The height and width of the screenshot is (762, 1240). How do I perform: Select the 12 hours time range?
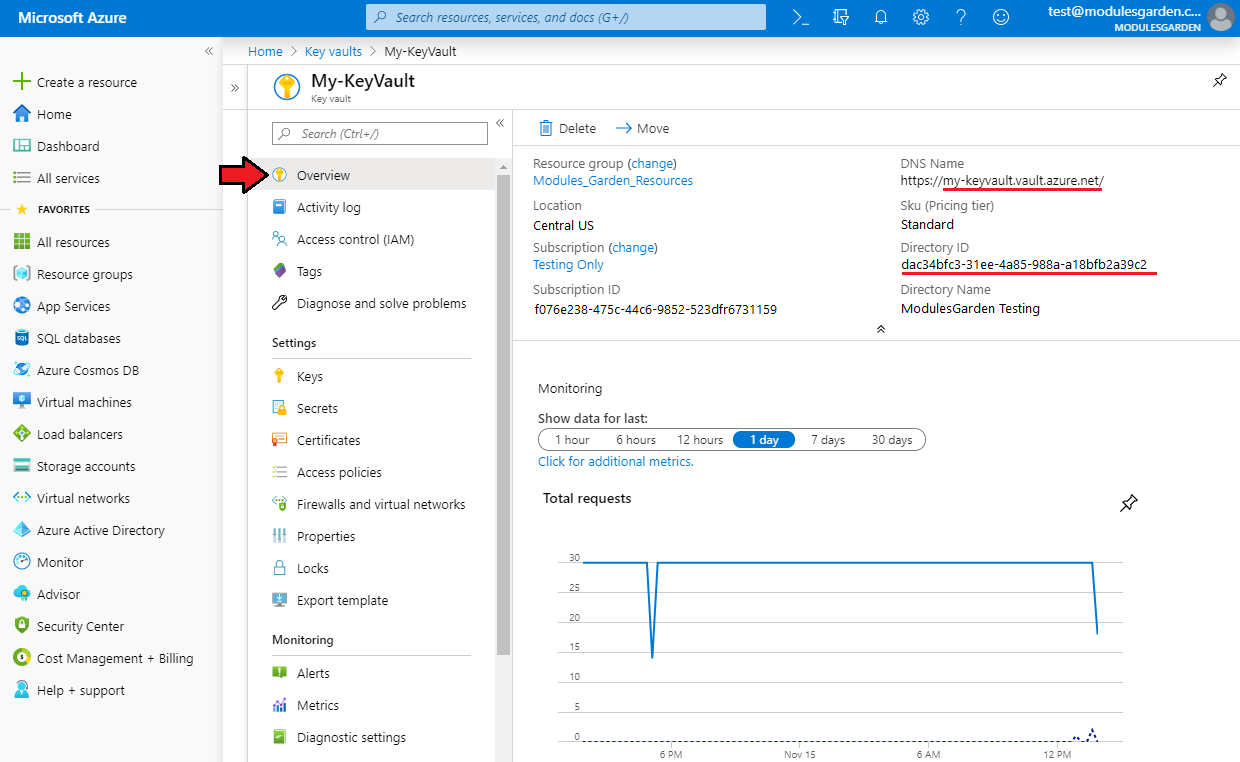(x=700, y=440)
